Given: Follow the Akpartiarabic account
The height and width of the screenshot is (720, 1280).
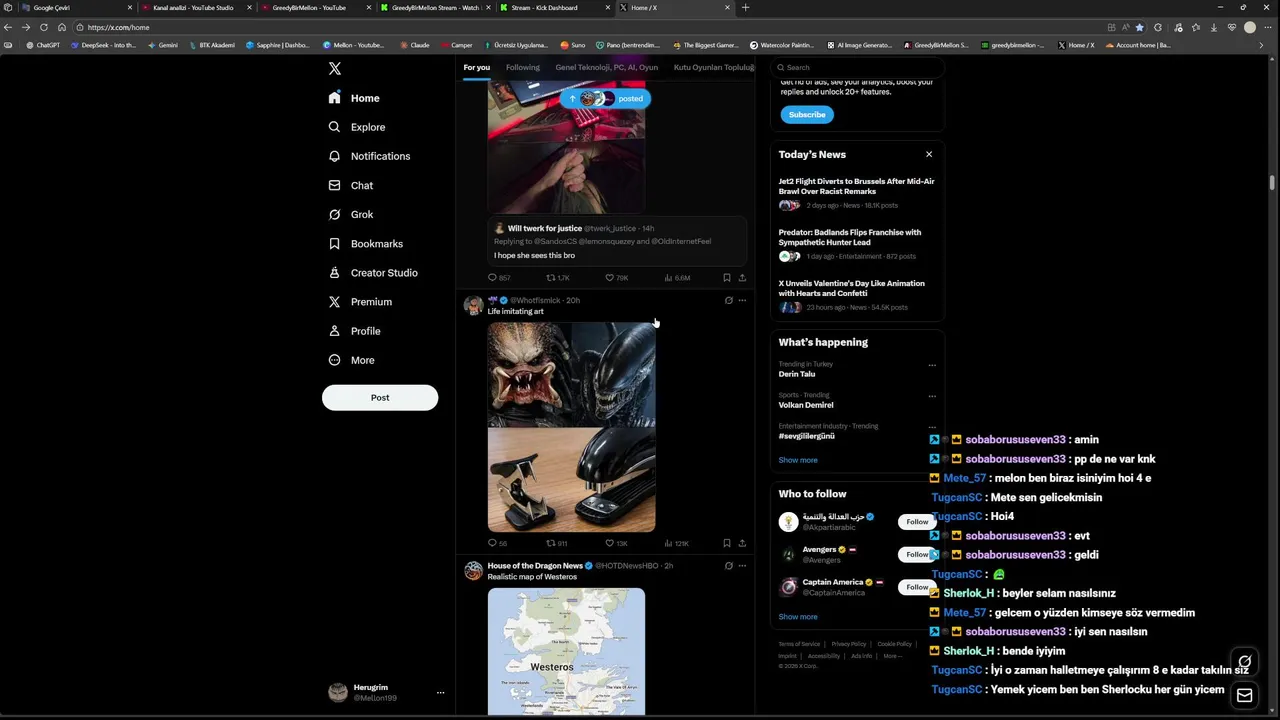Looking at the screenshot, I should pyautogui.click(x=917, y=521).
